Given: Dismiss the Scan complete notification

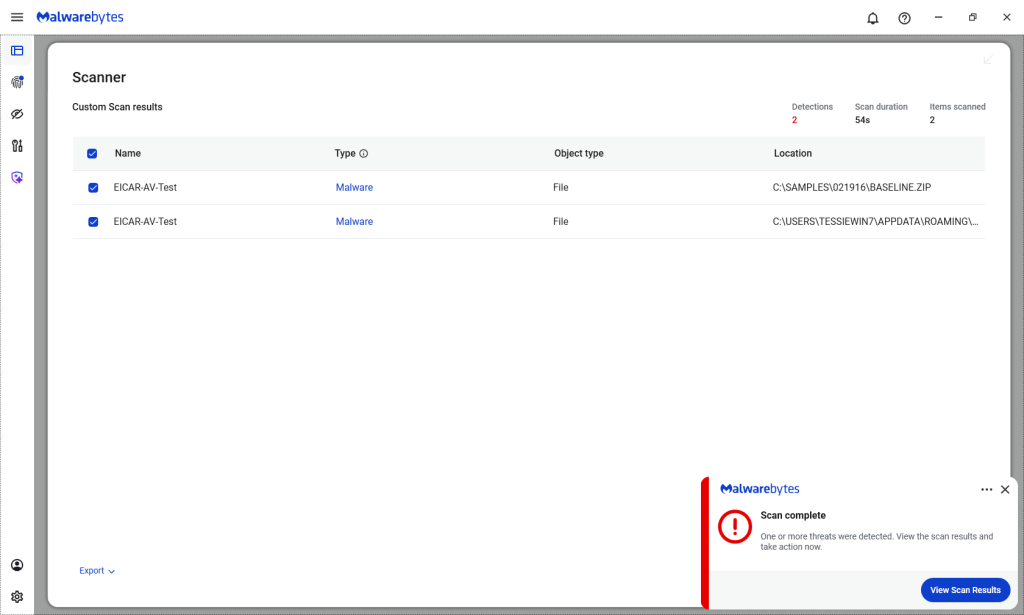Looking at the screenshot, I should point(1005,490).
